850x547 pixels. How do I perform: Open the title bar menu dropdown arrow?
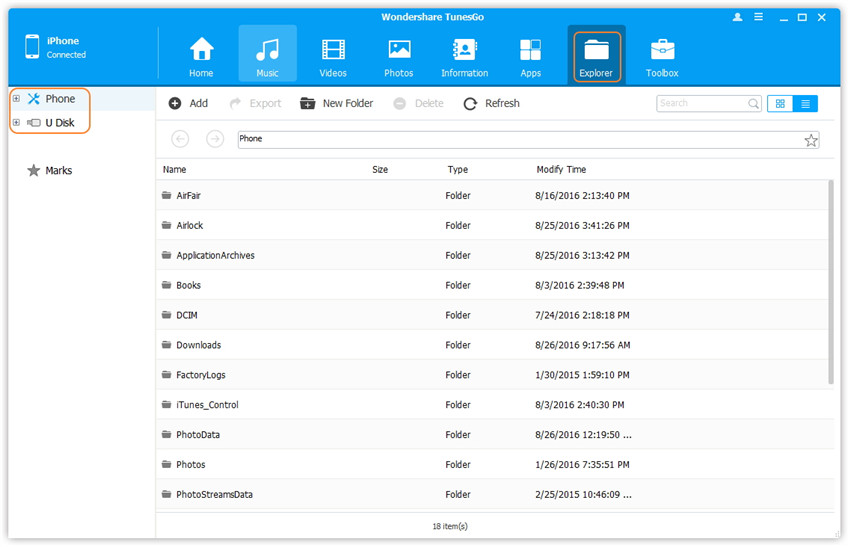coord(760,17)
